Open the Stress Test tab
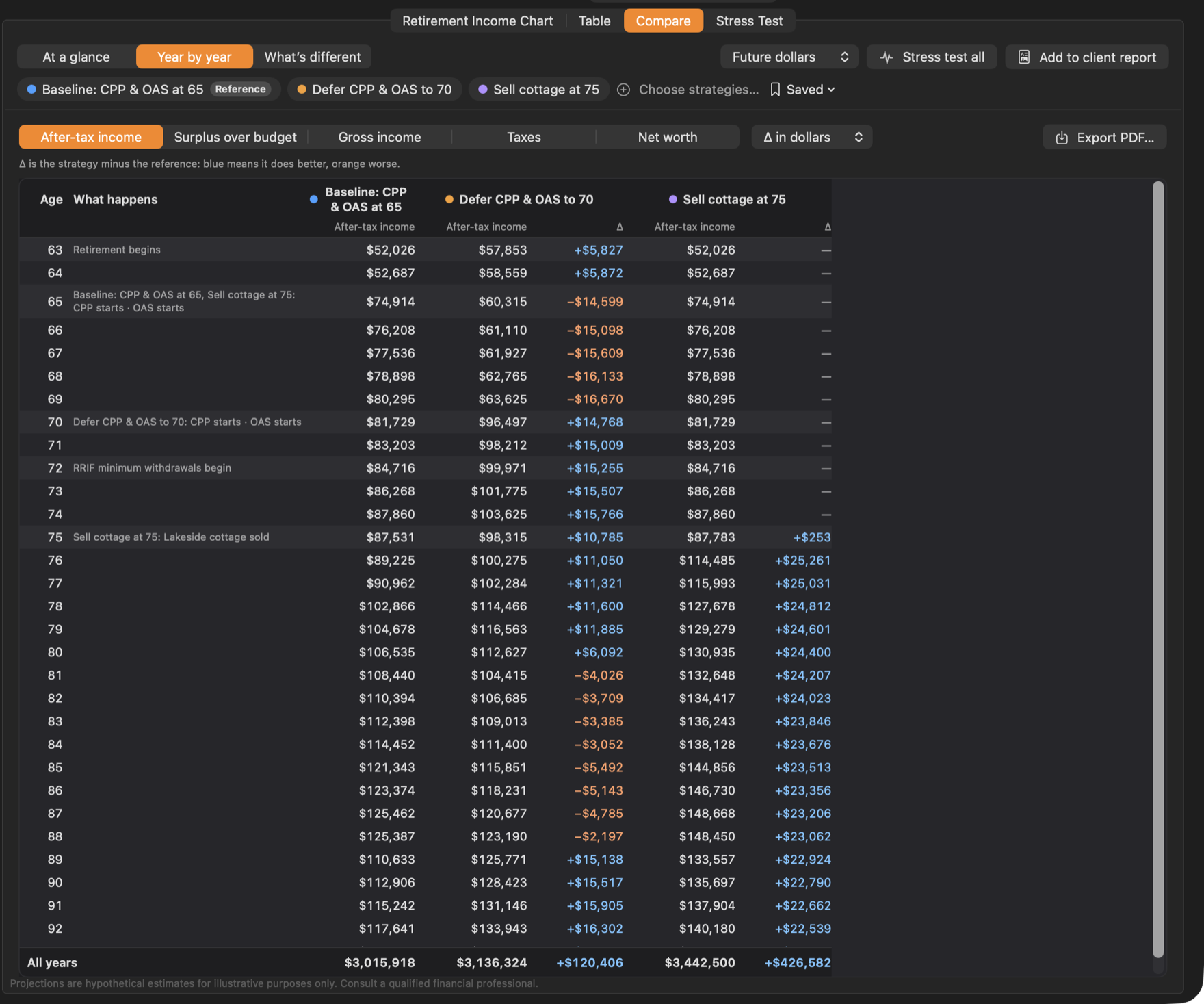Image resolution: width=1204 pixels, height=1004 pixels. 749,21
